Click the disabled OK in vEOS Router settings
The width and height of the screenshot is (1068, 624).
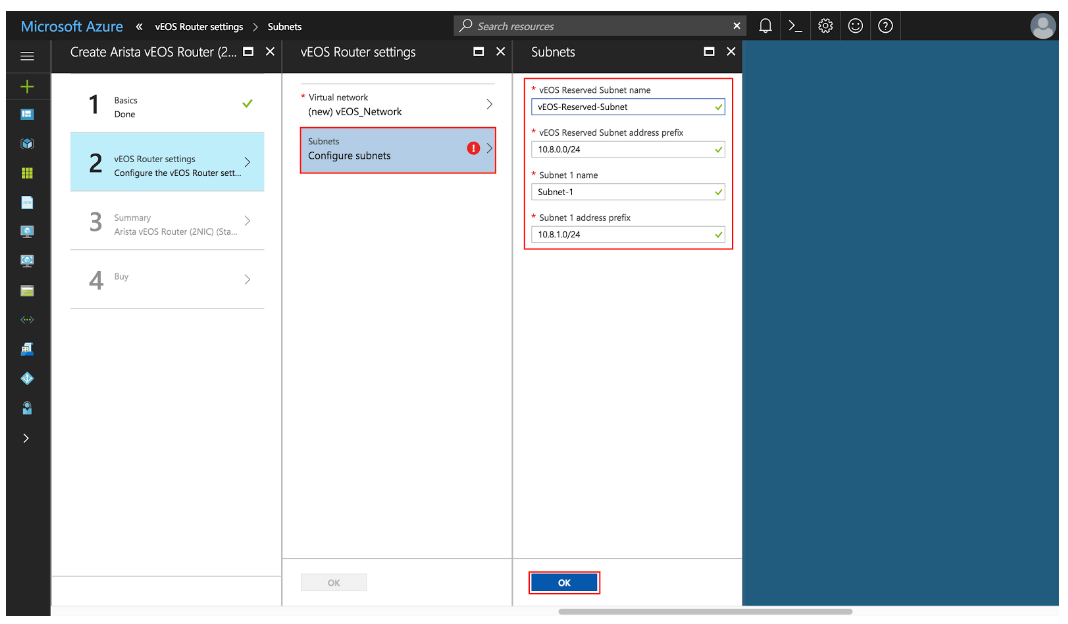tap(334, 582)
